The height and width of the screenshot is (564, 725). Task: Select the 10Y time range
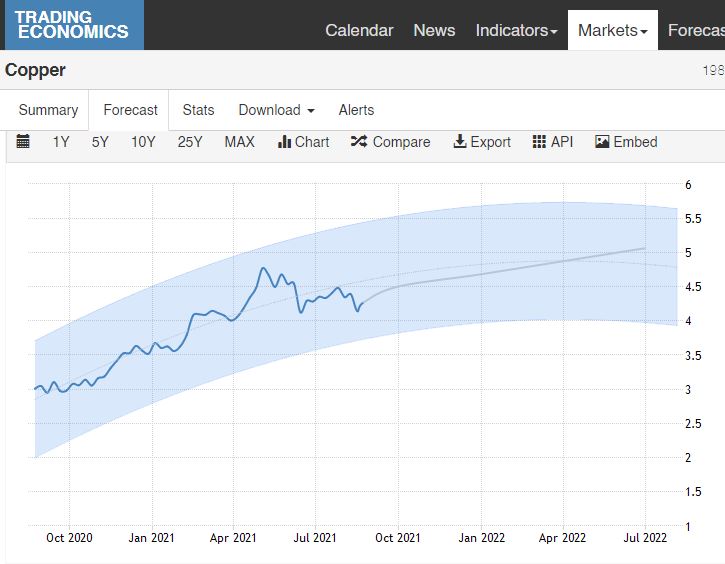(143, 142)
